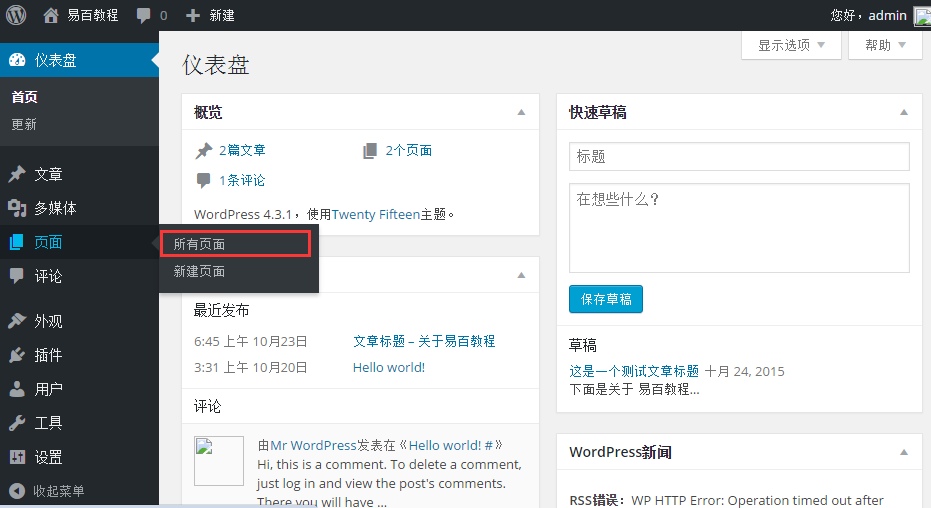The height and width of the screenshot is (508, 931).
Task: Click the paintbrush icon beside 外观
Action: coord(17,321)
